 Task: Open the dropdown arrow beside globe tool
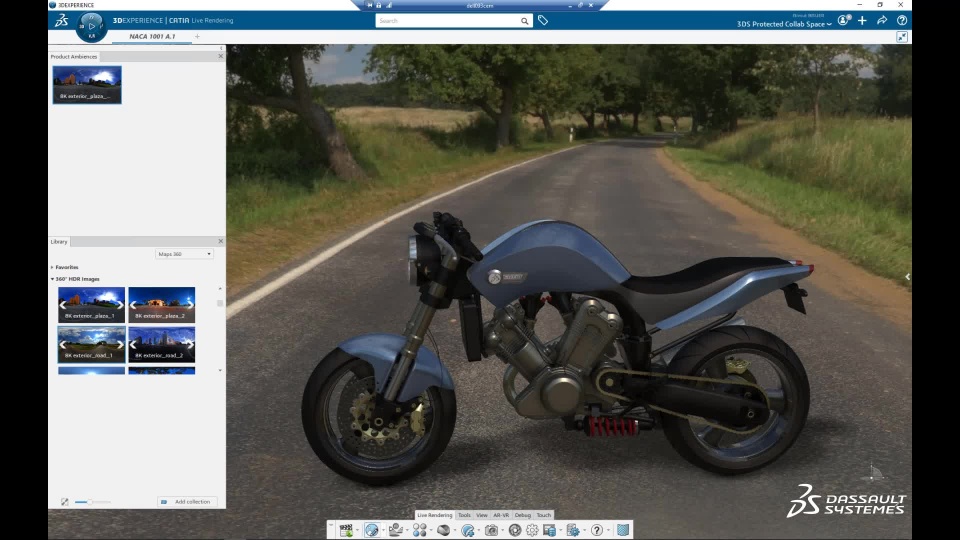point(383,530)
